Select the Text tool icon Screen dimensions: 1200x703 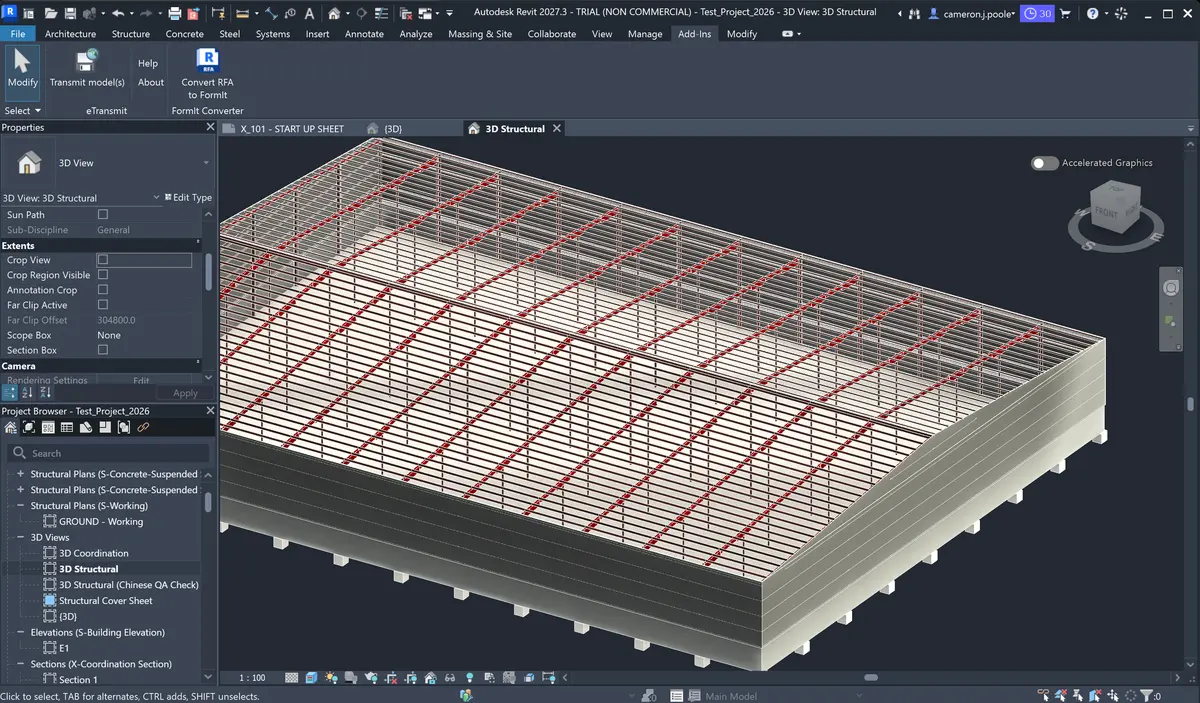click(x=309, y=13)
